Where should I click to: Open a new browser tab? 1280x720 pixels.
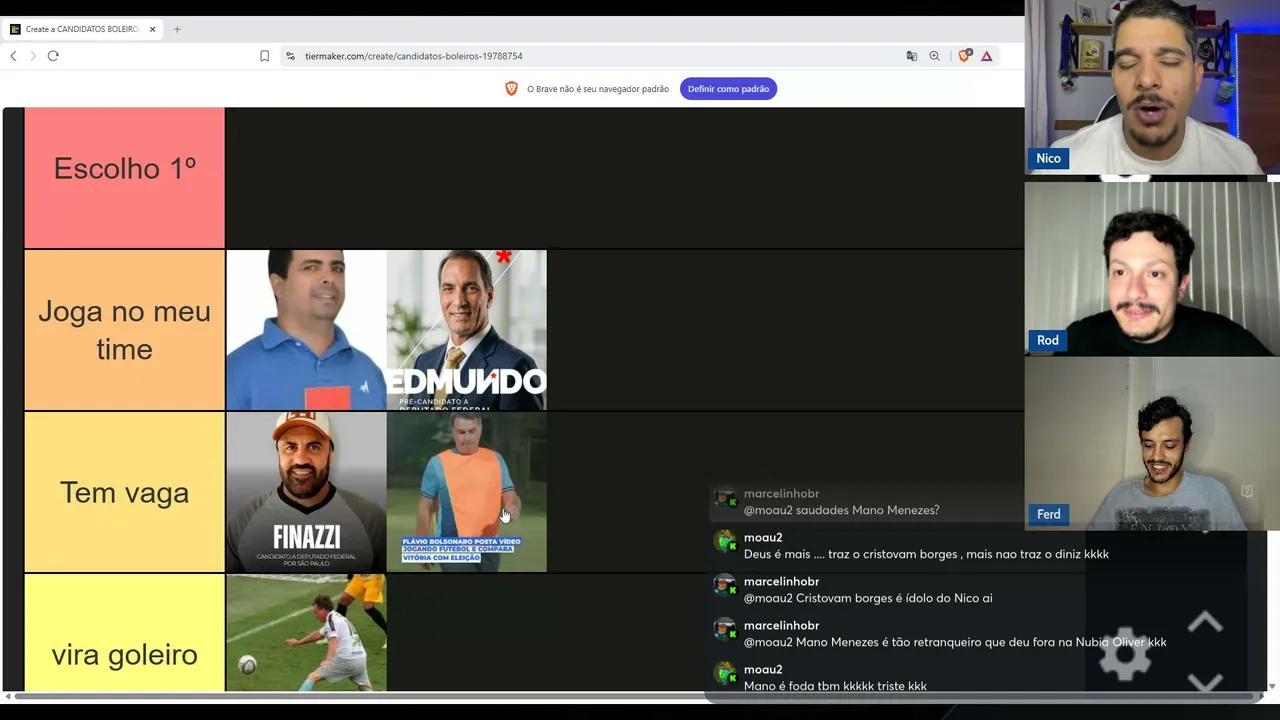(x=177, y=29)
